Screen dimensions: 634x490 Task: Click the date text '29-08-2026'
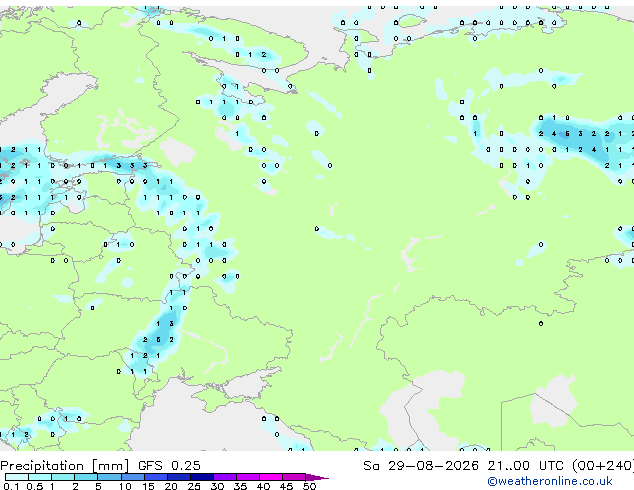coord(433,466)
